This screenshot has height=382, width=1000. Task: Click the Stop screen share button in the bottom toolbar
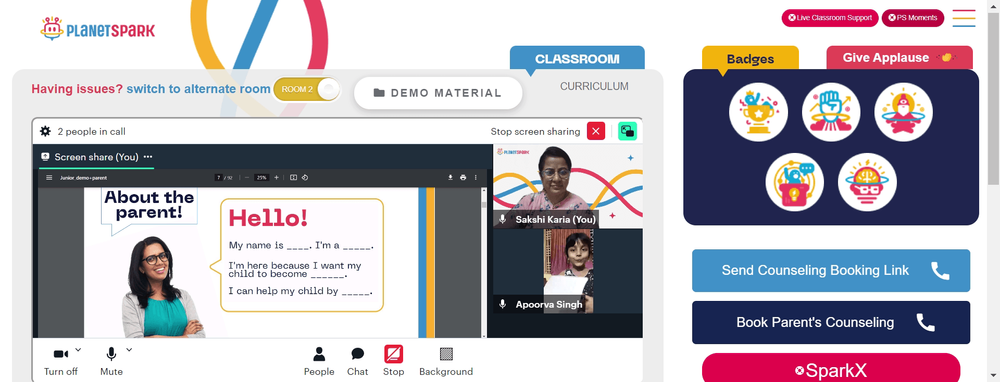pos(393,361)
